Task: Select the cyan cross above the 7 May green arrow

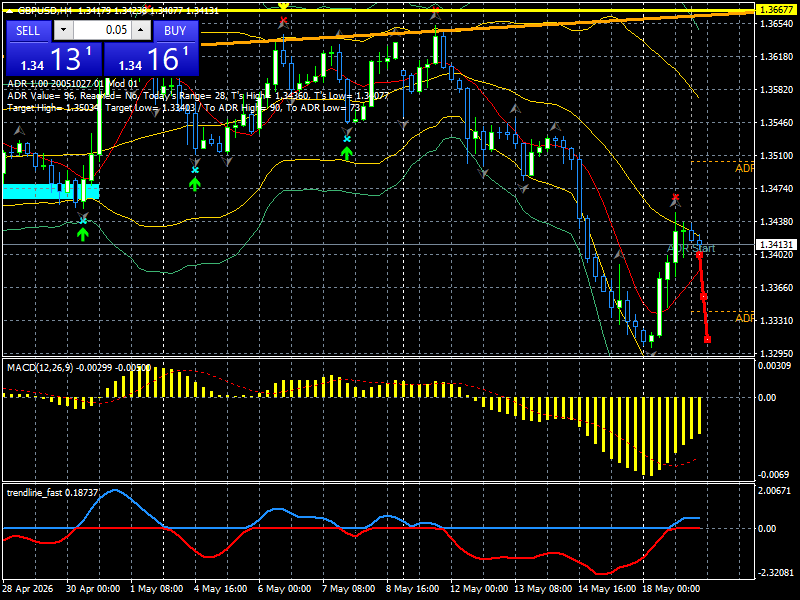Action: (347, 139)
